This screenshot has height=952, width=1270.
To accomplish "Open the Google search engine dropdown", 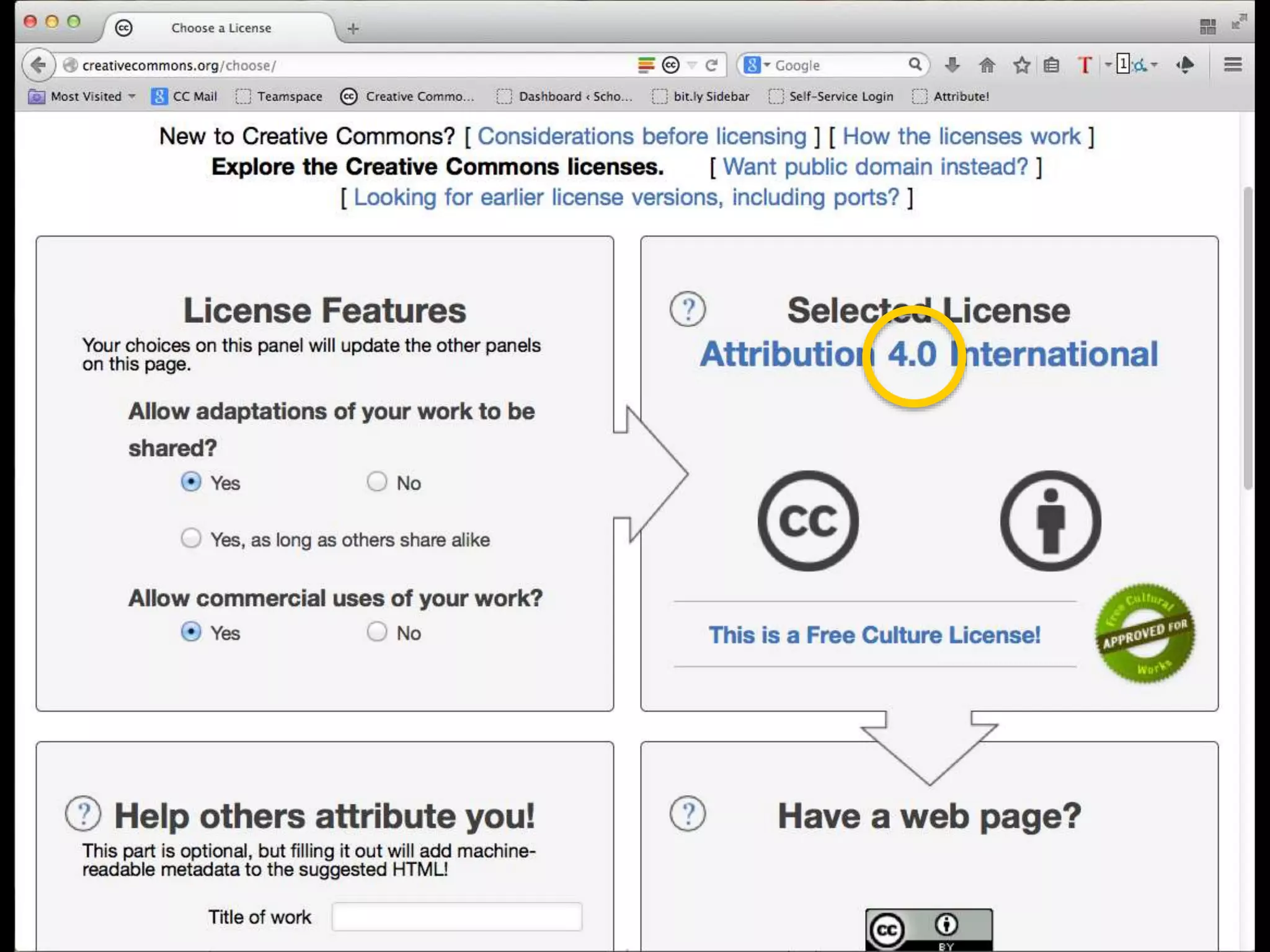I will pyautogui.click(x=757, y=65).
